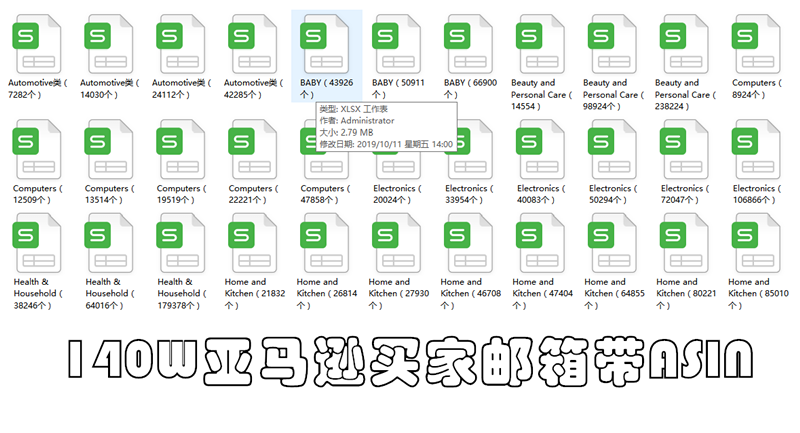Select the Computers (22221个) spreadsheet icon
This screenshot has width=800, height=433.
[x=253, y=149]
